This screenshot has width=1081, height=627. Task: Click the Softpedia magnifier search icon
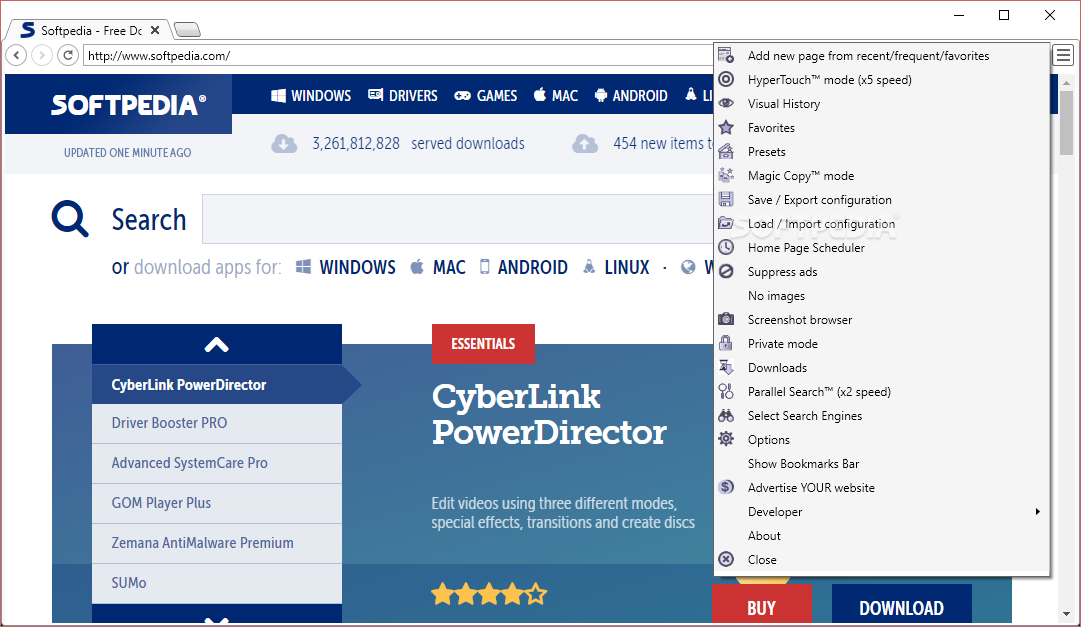(70, 219)
